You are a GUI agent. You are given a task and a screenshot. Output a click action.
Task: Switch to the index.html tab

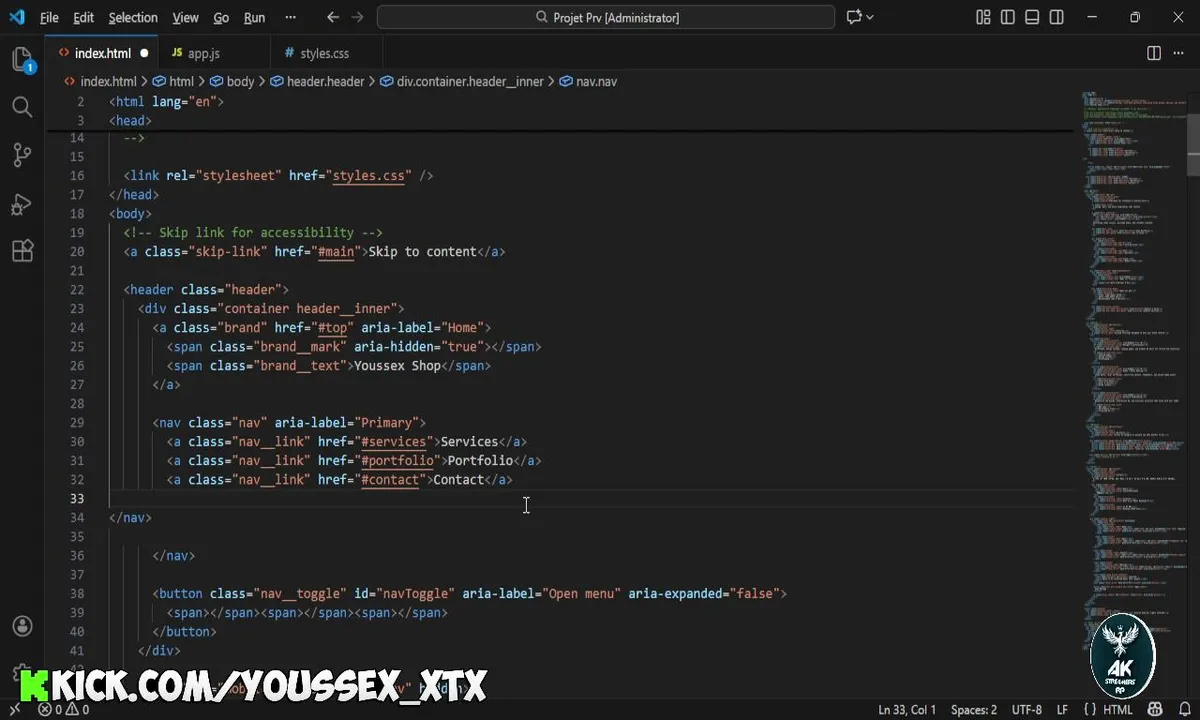(x=103, y=53)
